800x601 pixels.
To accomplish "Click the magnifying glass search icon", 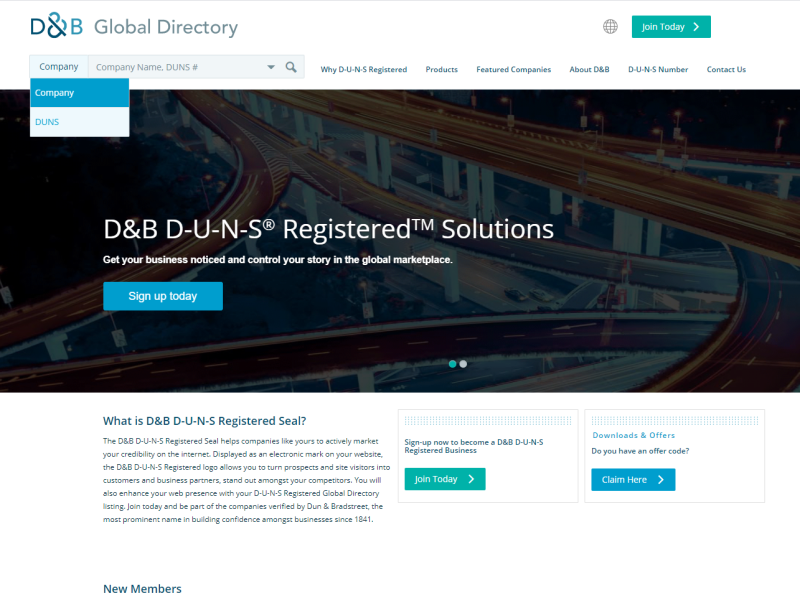I will pyautogui.click(x=291, y=67).
